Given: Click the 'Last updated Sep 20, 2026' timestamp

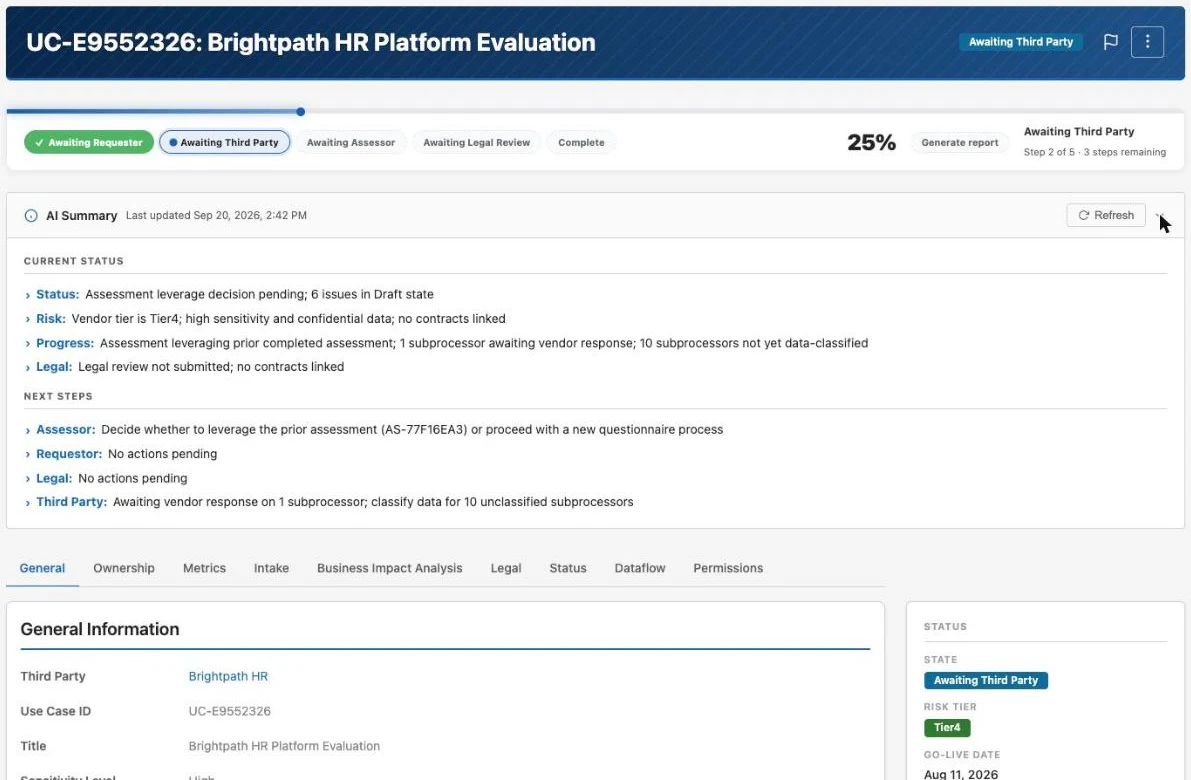Looking at the screenshot, I should click(x=216, y=216).
